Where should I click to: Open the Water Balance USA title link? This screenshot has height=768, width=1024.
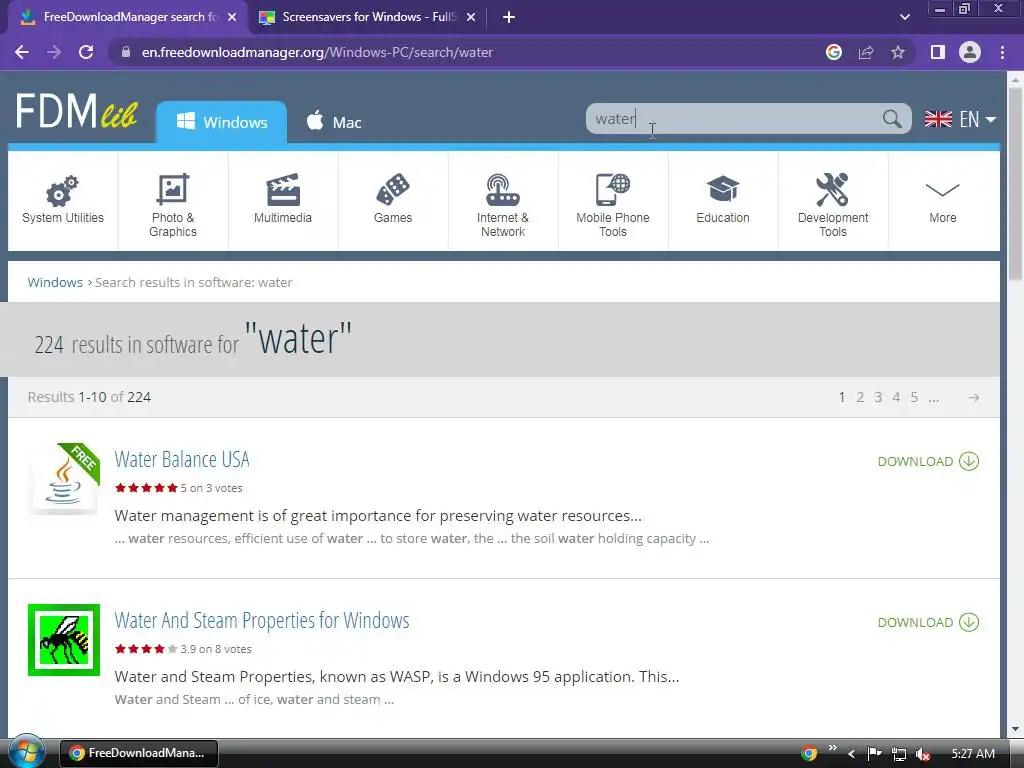coord(182,459)
